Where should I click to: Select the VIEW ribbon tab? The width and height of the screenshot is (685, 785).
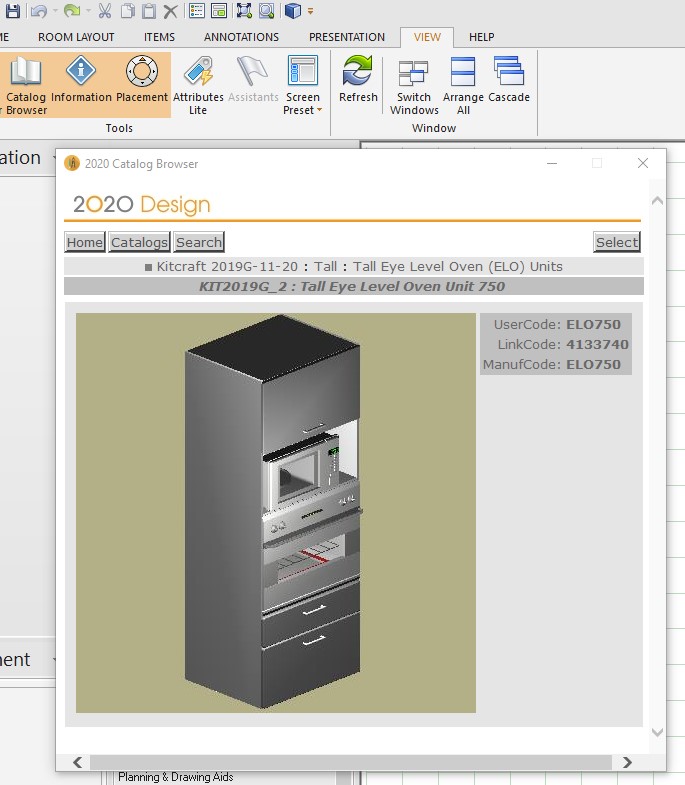point(427,37)
